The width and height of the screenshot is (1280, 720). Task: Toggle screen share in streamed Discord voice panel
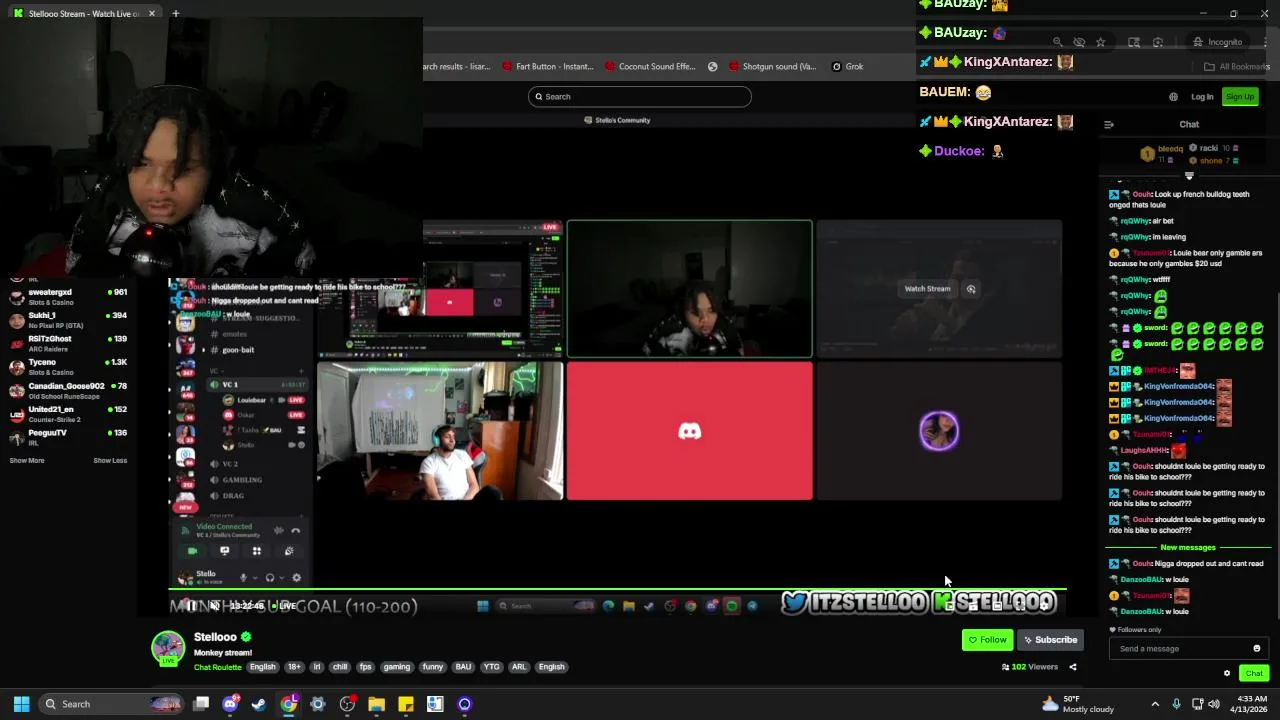pyautogui.click(x=225, y=551)
